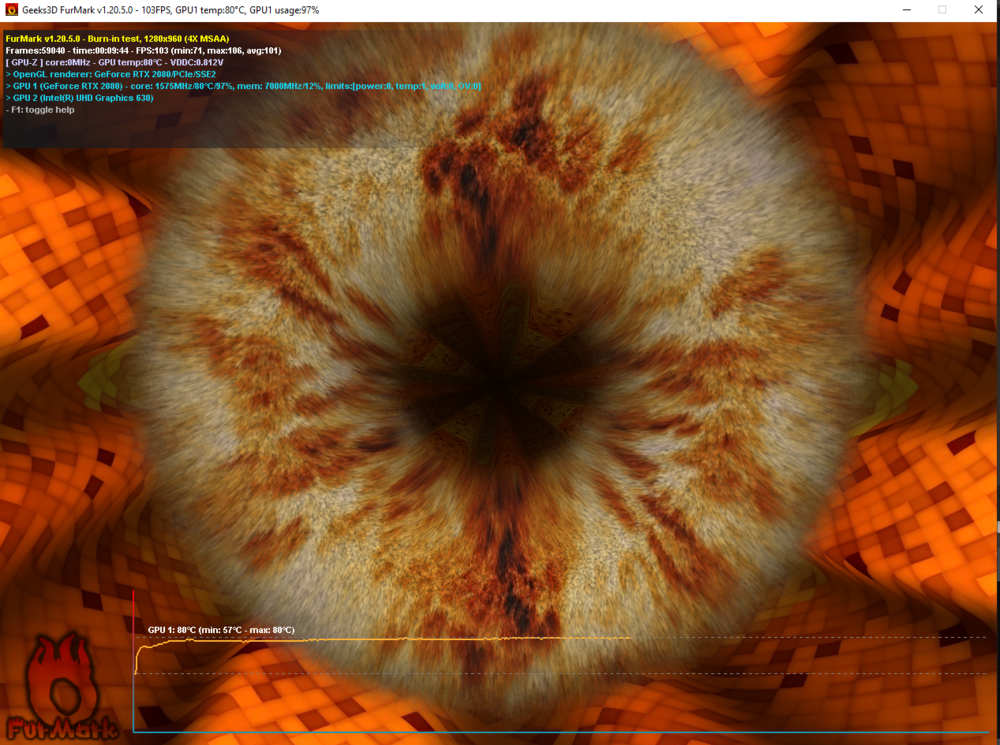Click the blue horizontal axis of temperature graph
Viewport: 1000px width, 745px height.
pos(560,732)
